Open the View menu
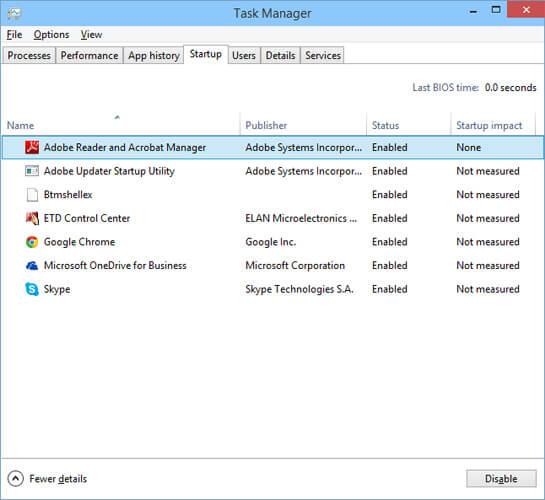Screen dimensions: 545x500 pos(91,35)
